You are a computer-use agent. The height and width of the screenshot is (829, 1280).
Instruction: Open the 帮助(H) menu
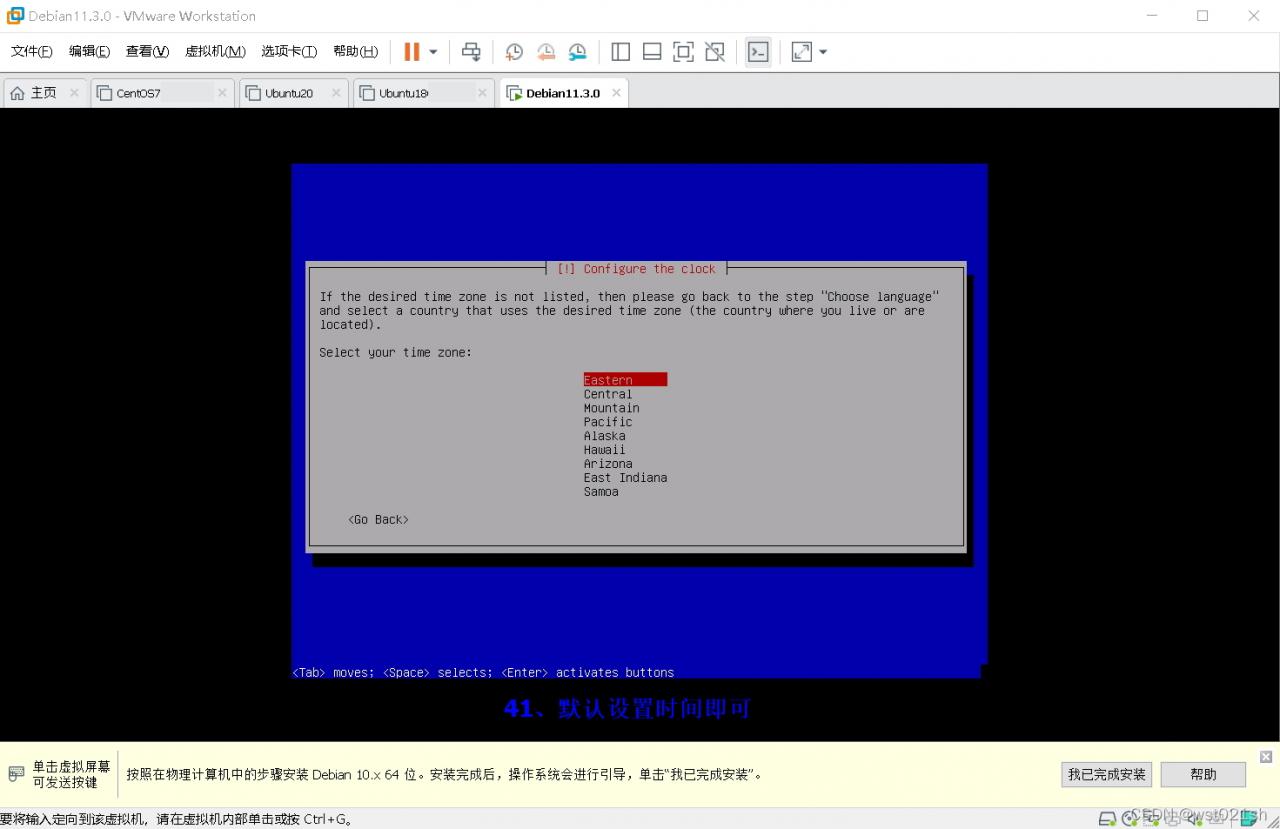point(355,52)
